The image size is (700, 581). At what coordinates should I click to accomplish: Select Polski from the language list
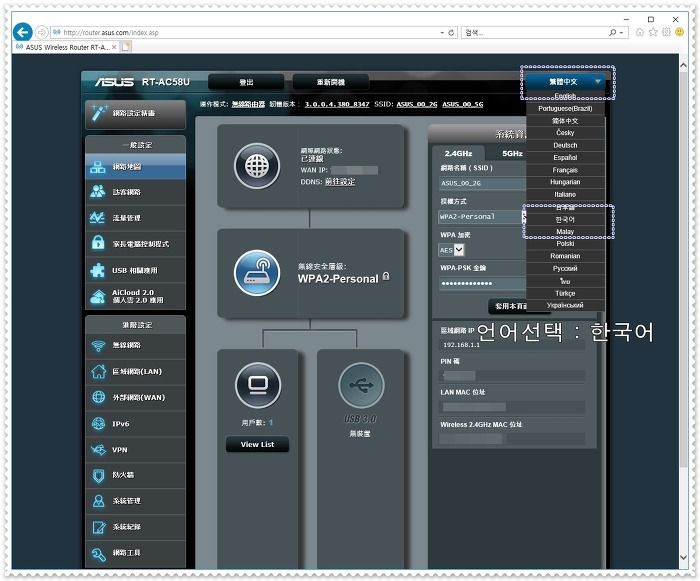tap(565, 244)
